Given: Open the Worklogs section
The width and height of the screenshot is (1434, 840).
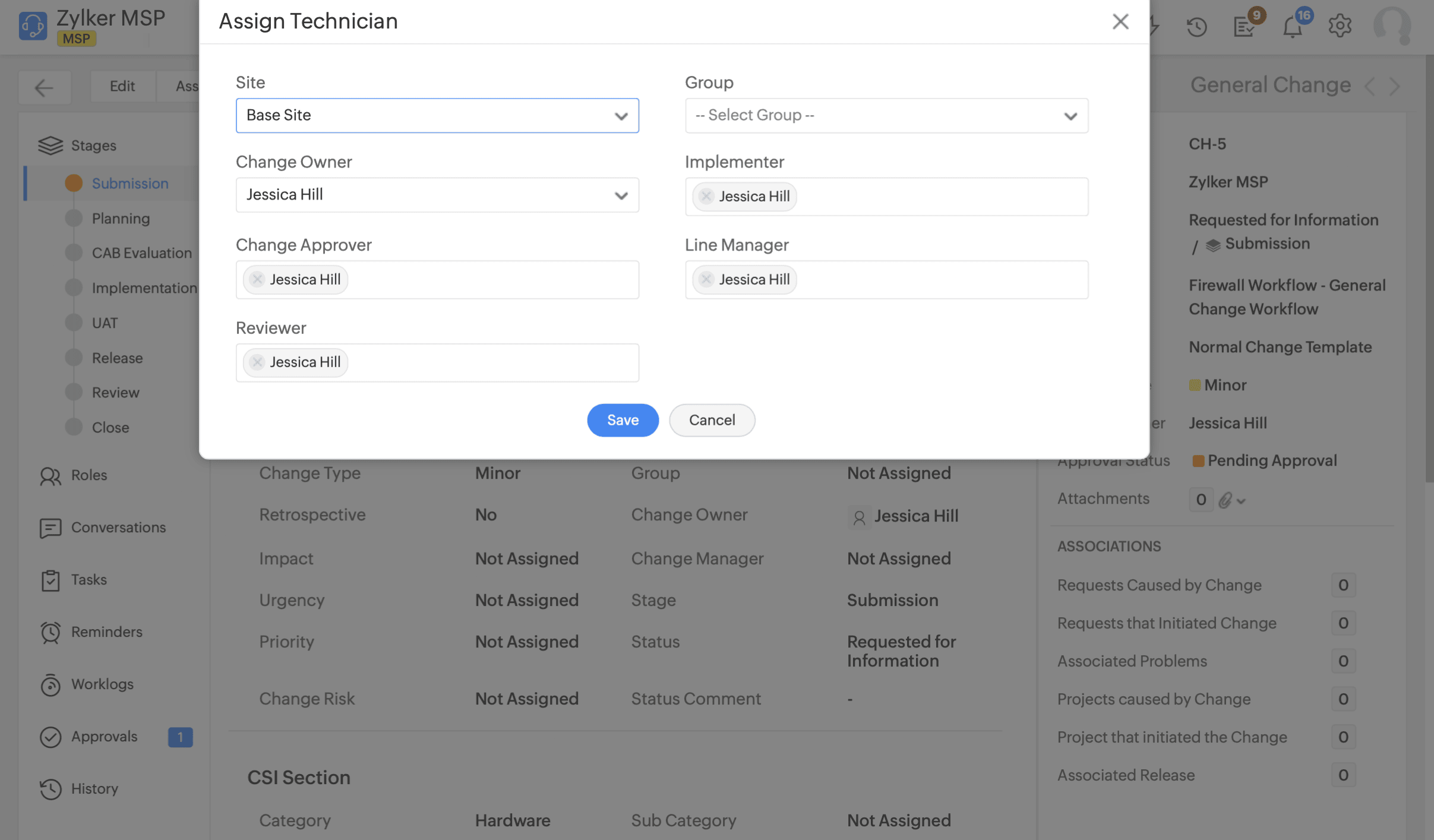Looking at the screenshot, I should [102, 684].
